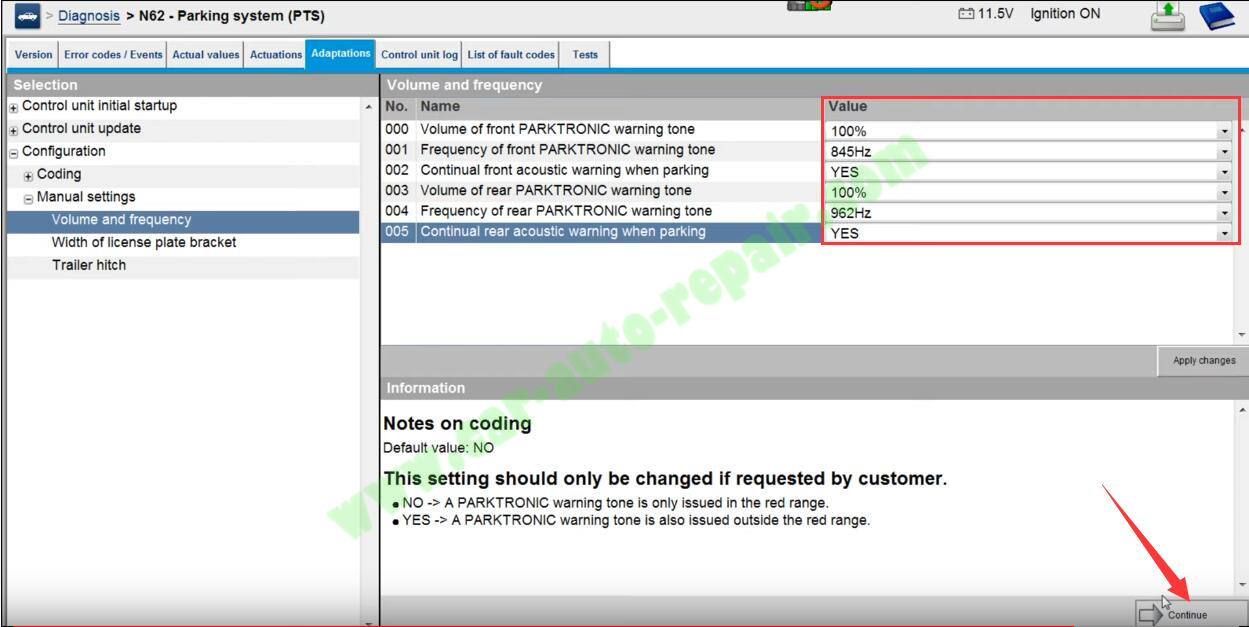
Task: Open rear PARKTRONIC volume dropdown arrow
Action: click(x=1224, y=192)
